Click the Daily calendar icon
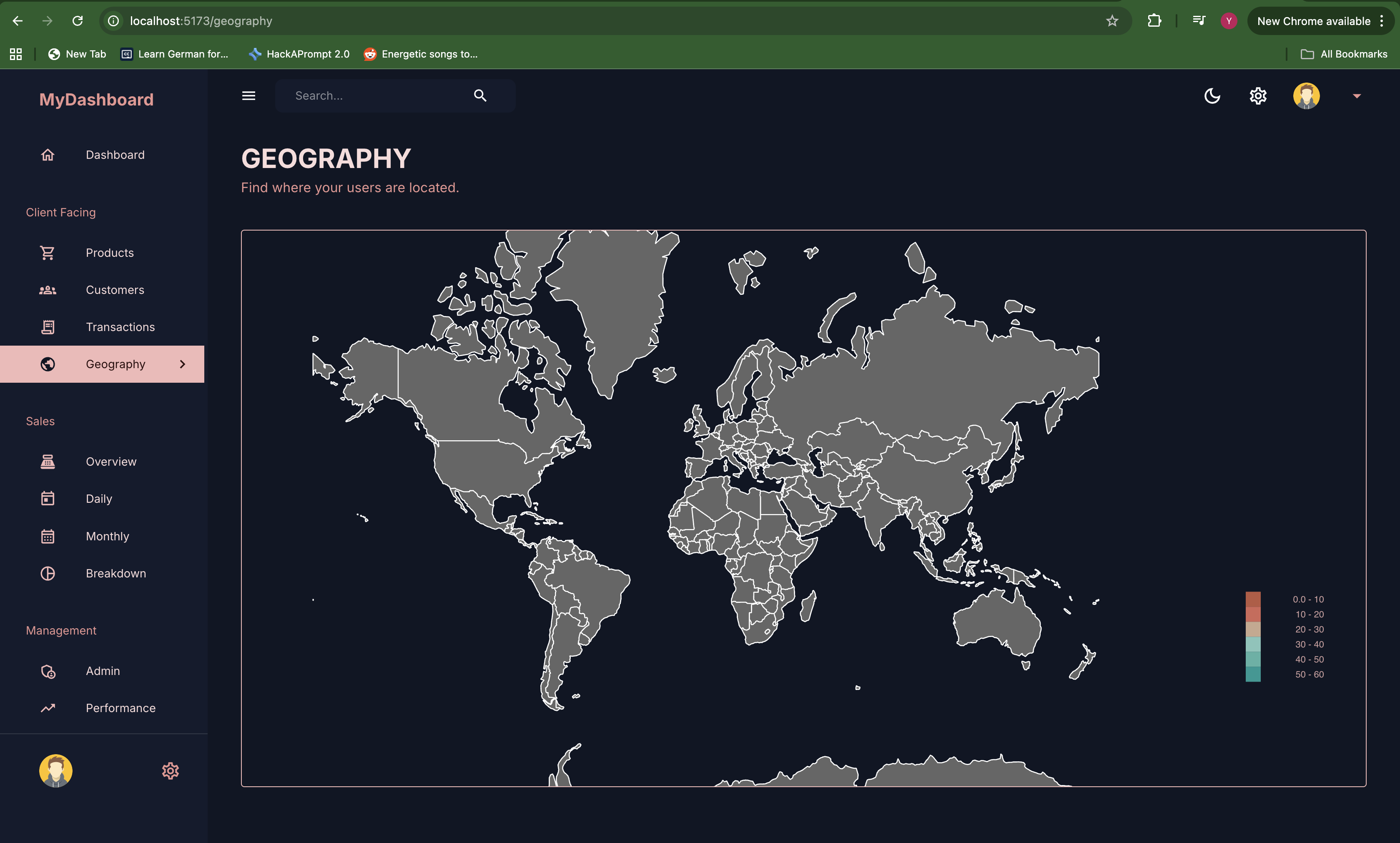 [x=48, y=498]
